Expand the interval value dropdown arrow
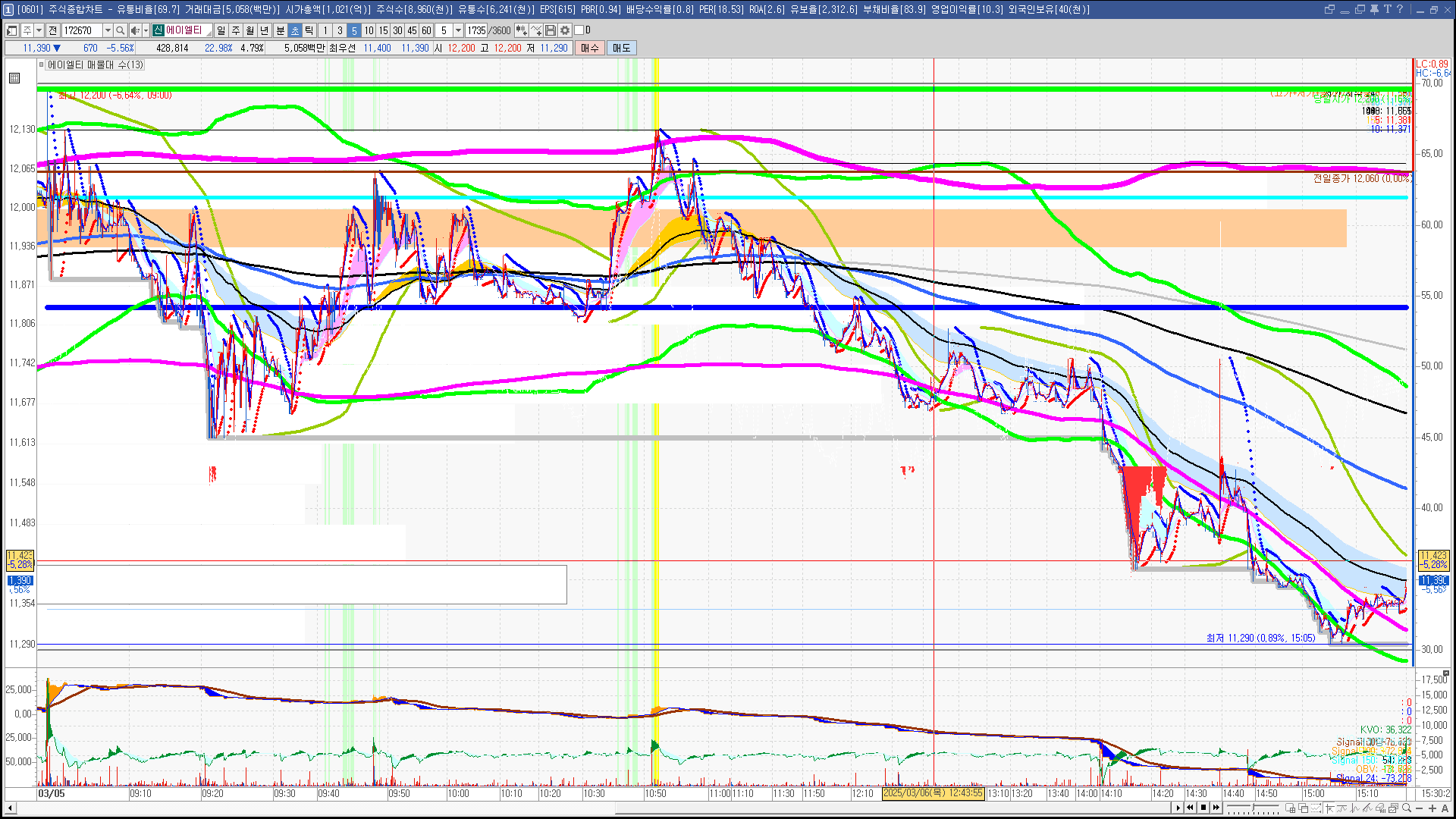The height and width of the screenshot is (819, 1456). [x=458, y=30]
